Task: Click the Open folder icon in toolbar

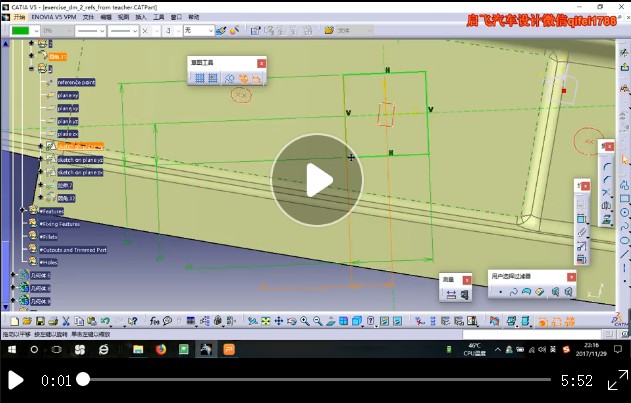Action: pyautogui.click(x=27, y=321)
